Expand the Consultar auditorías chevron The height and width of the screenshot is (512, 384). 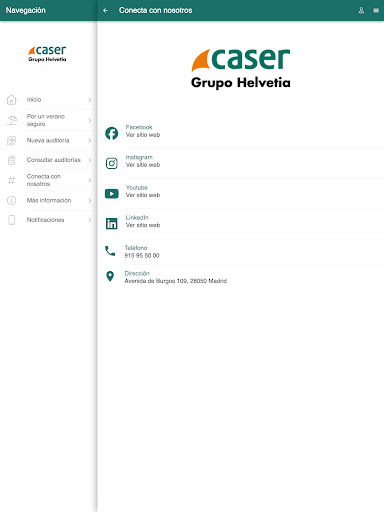(x=90, y=160)
